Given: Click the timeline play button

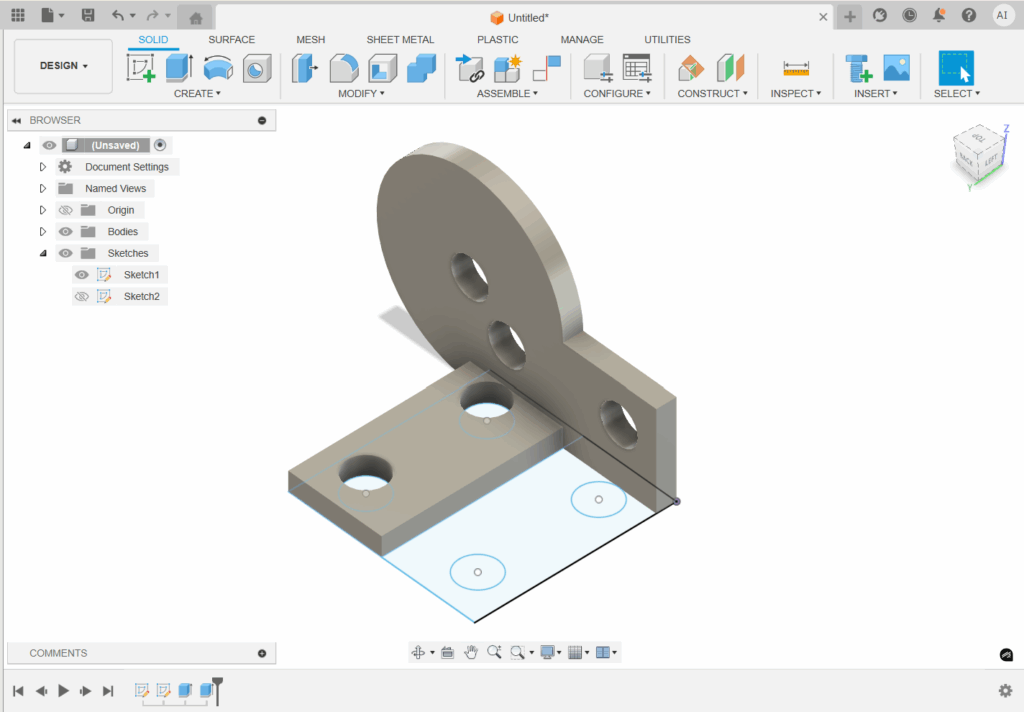Looking at the screenshot, I should click(x=63, y=691).
